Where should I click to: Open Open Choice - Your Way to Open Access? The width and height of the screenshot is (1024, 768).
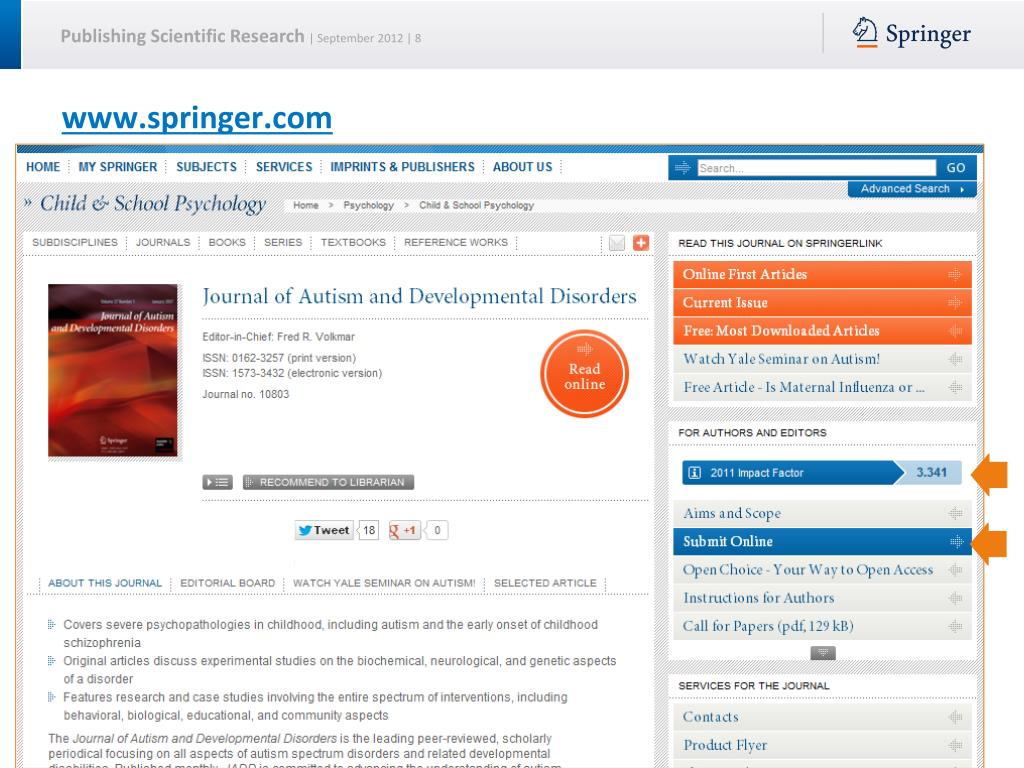(822, 570)
